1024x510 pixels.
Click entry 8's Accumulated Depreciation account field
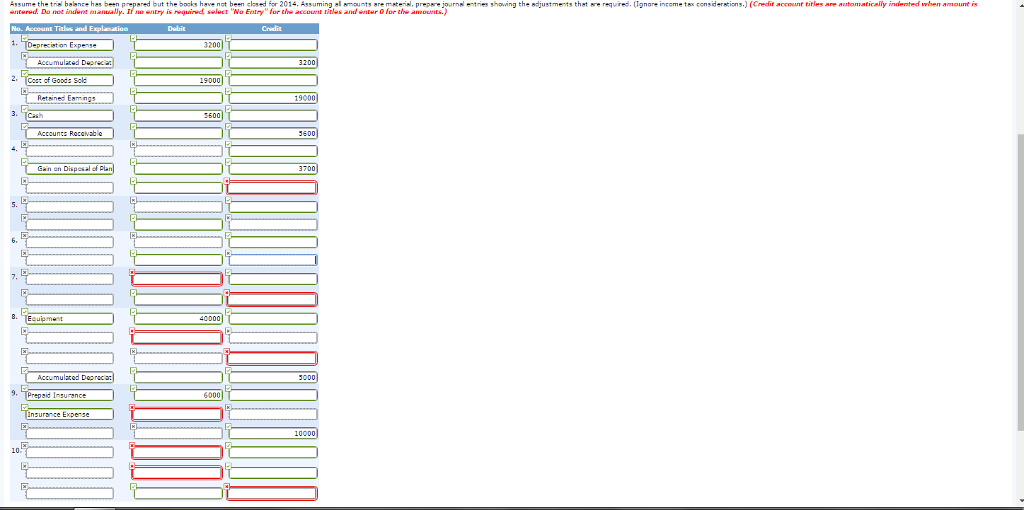(70, 377)
